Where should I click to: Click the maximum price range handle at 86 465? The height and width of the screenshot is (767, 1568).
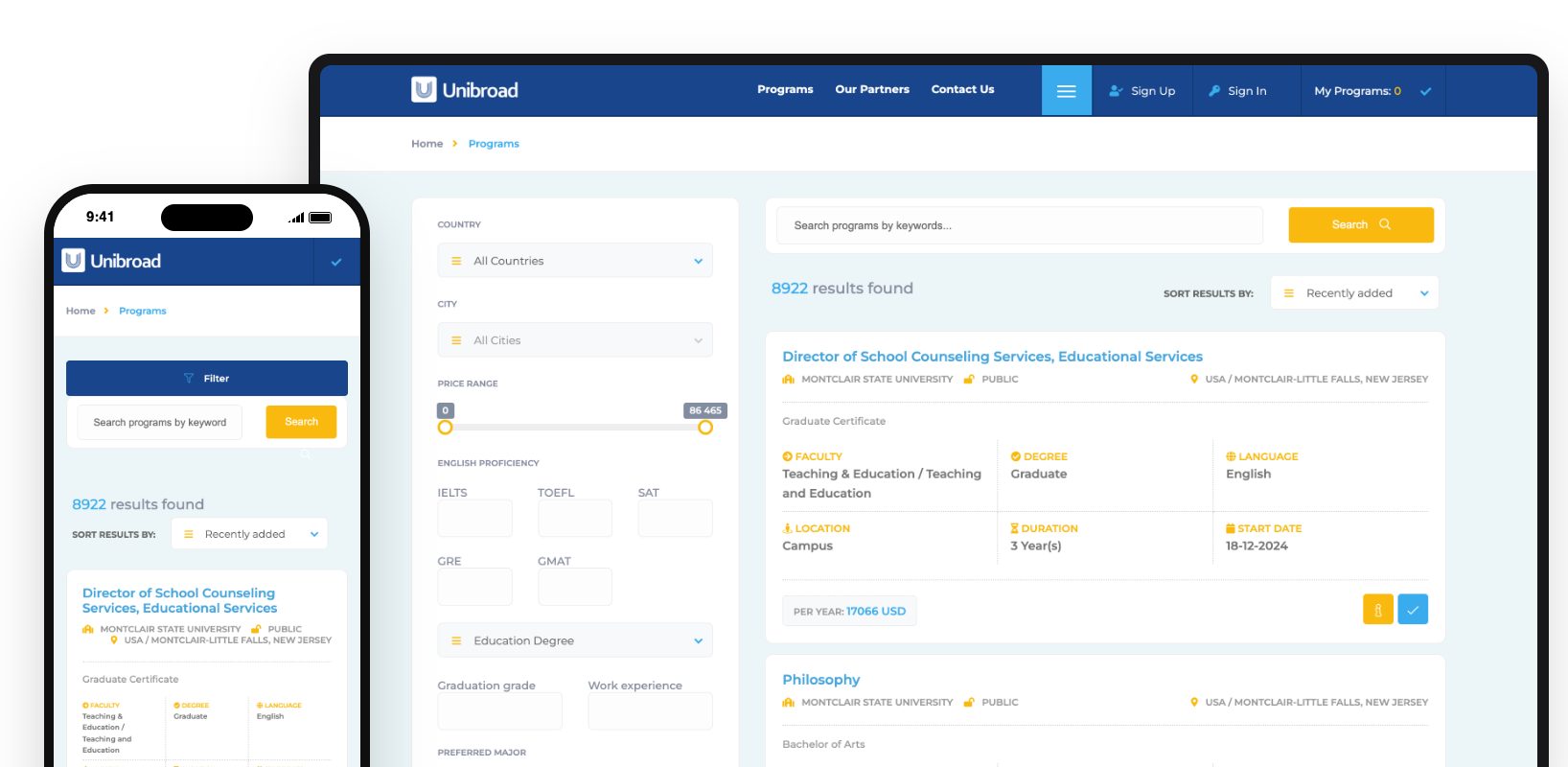(x=705, y=427)
